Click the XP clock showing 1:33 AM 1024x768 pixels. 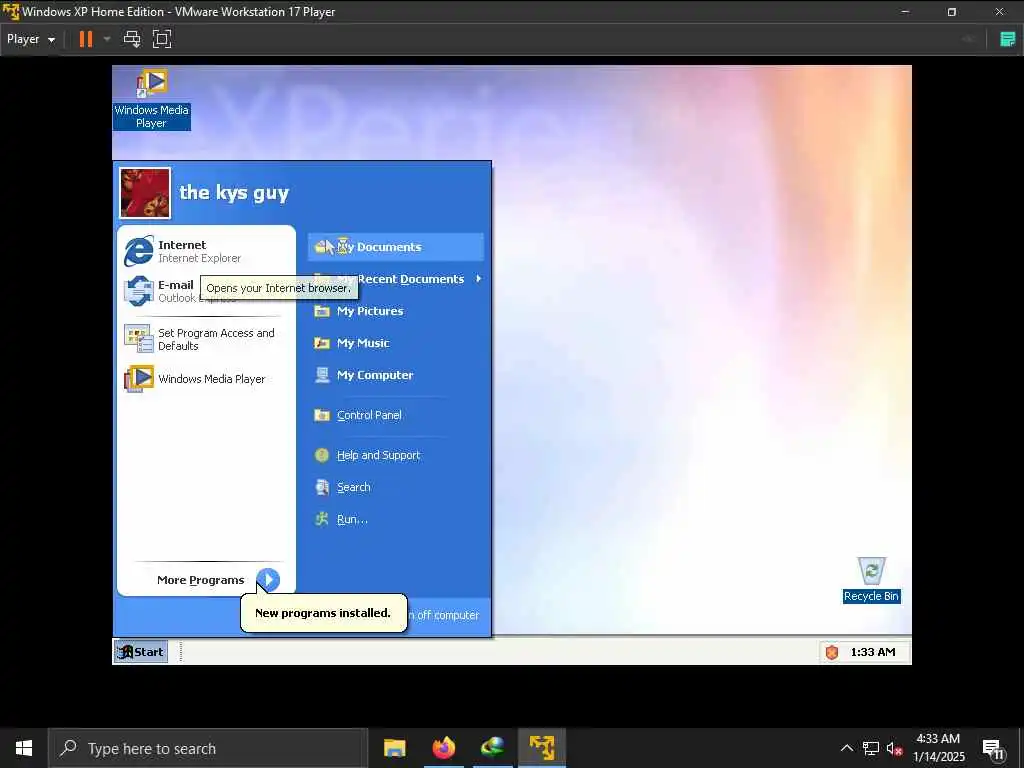coord(873,652)
